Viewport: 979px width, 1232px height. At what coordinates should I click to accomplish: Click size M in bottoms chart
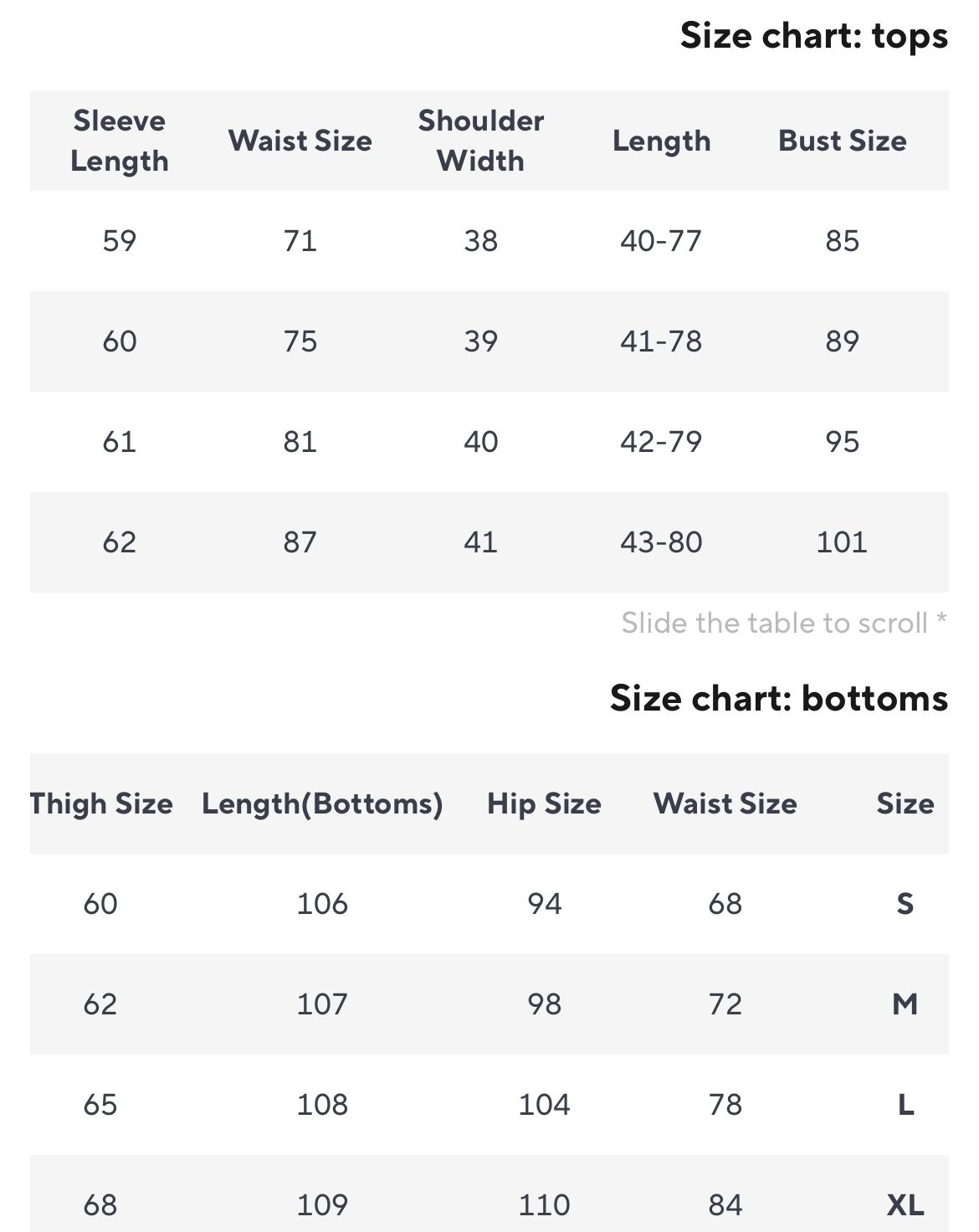click(905, 1004)
